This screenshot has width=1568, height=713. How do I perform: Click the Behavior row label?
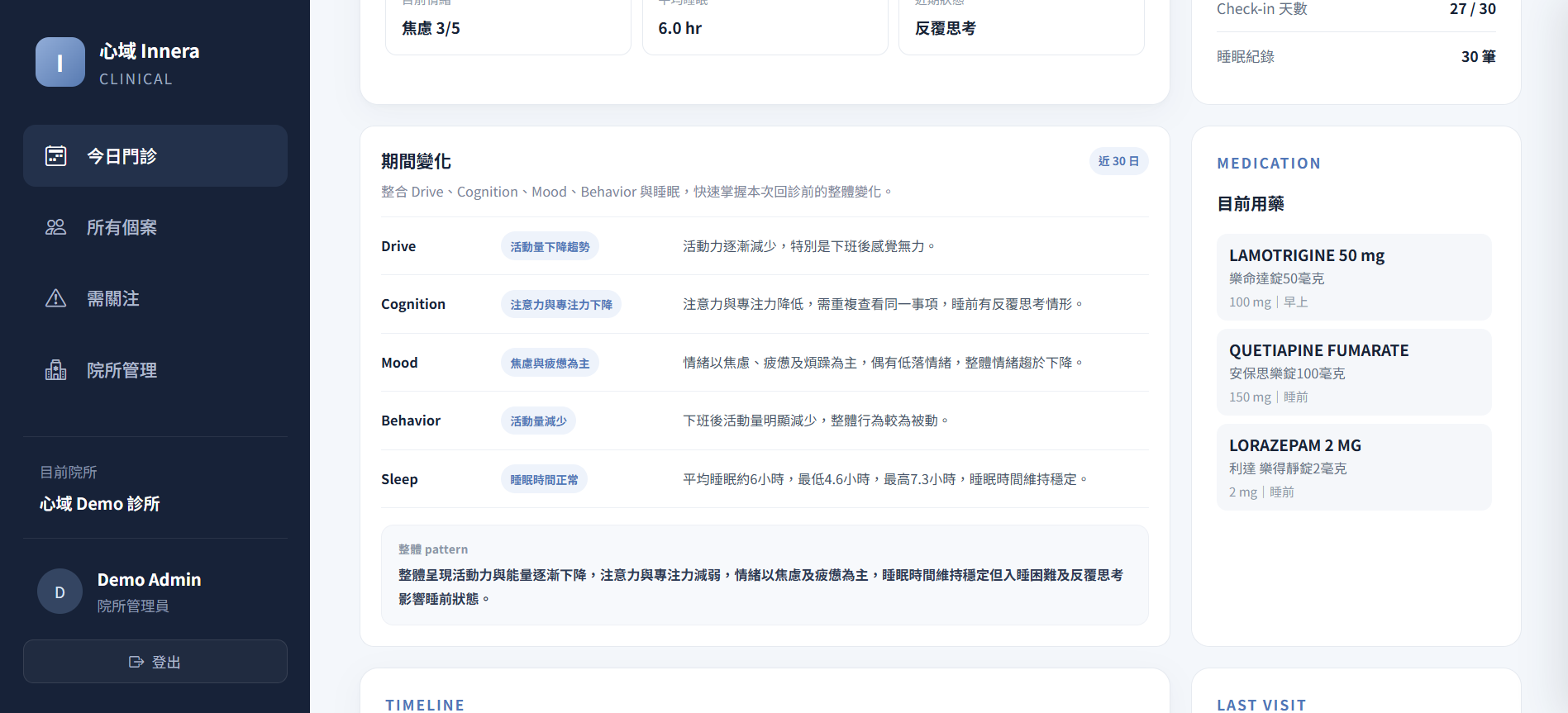(411, 421)
